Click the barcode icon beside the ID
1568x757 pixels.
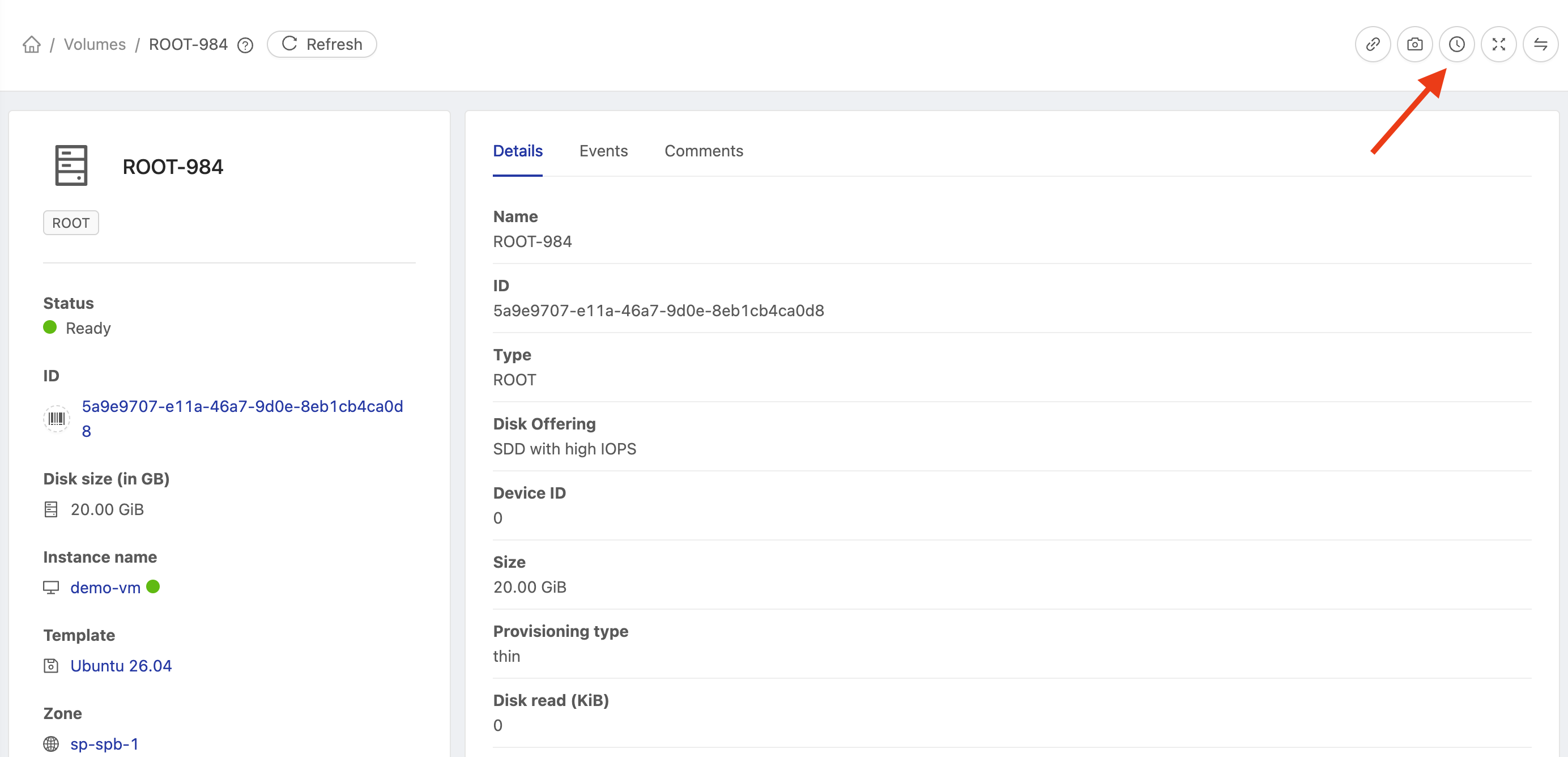pyautogui.click(x=57, y=418)
